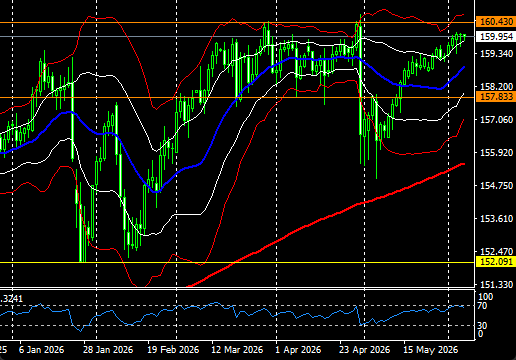Click the yellow 152.091 price label

coord(496,262)
